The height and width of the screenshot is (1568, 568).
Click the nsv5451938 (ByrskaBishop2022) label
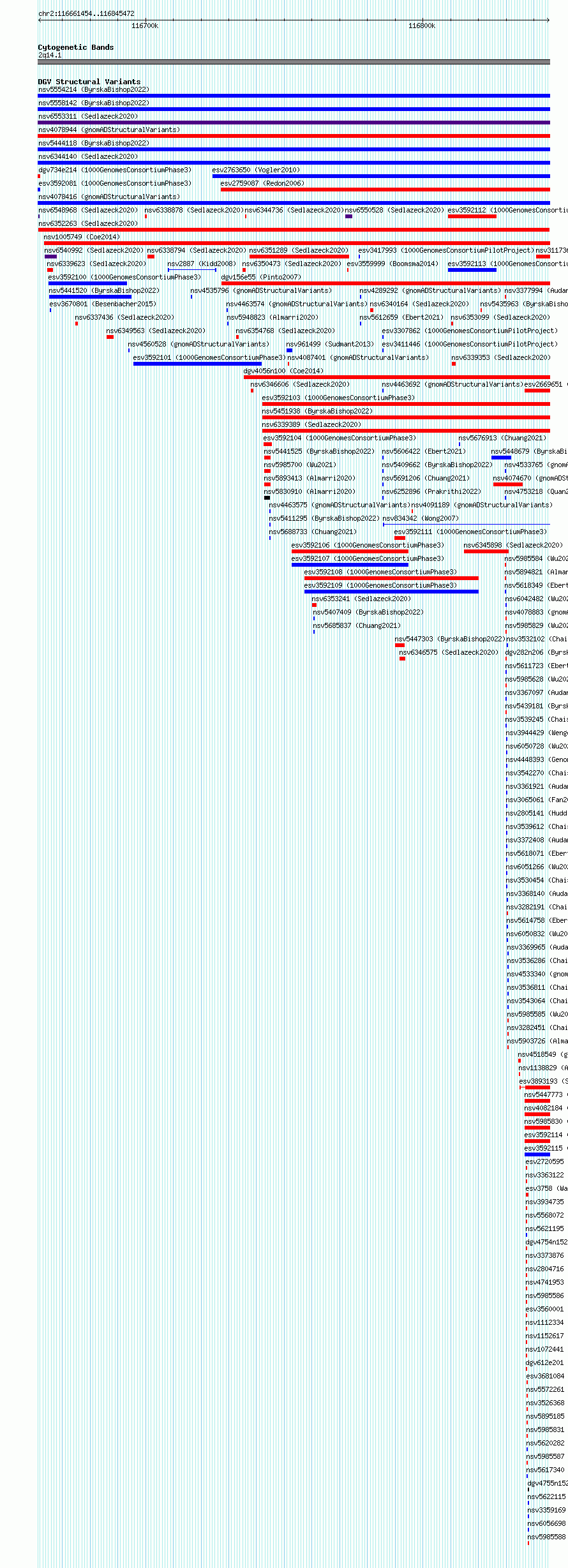pyautogui.click(x=317, y=412)
